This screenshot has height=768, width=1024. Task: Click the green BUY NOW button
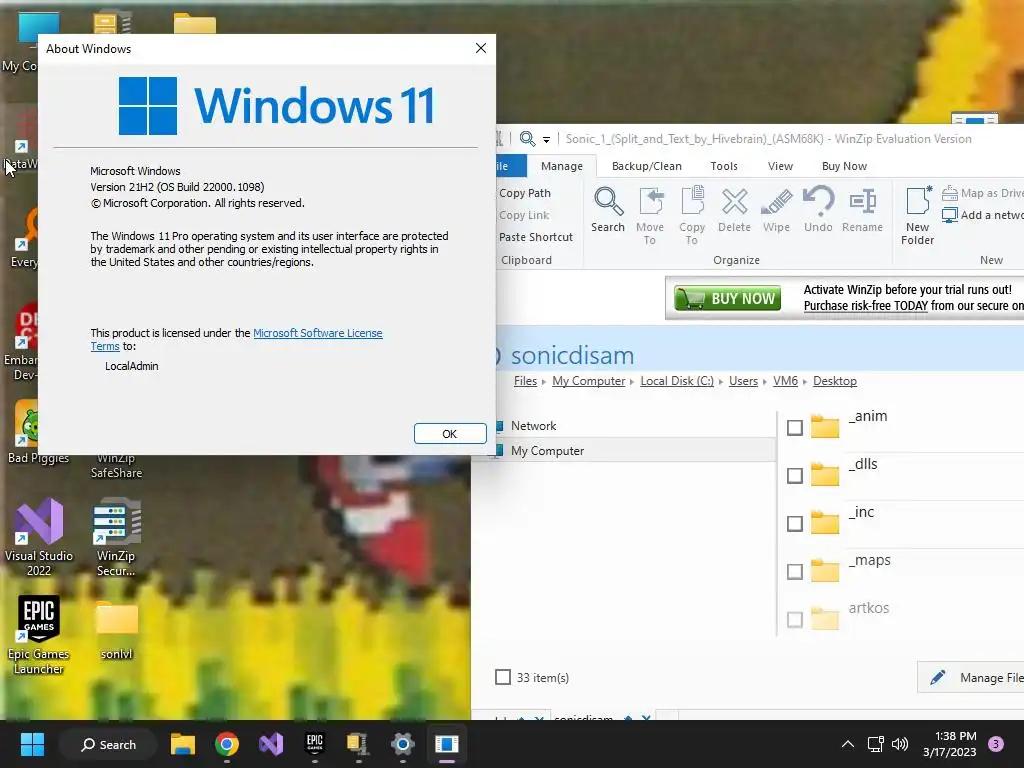click(x=727, y=298)
